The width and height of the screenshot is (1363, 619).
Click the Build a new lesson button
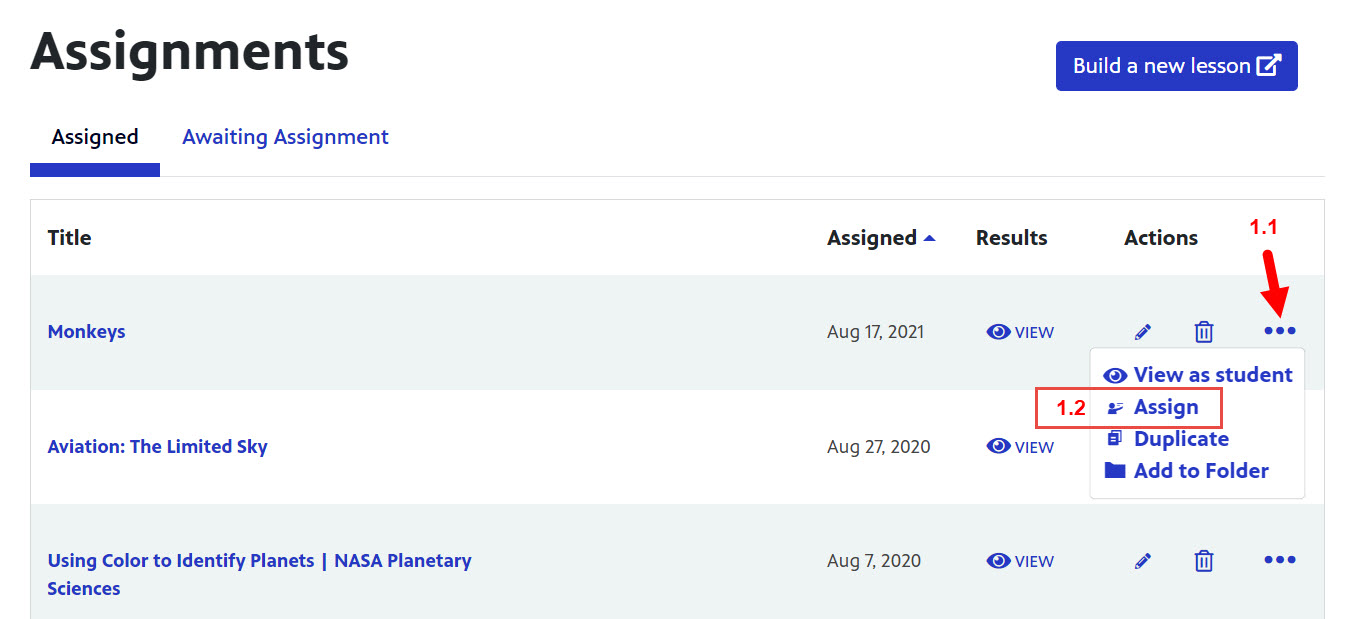coord(1176,66)
